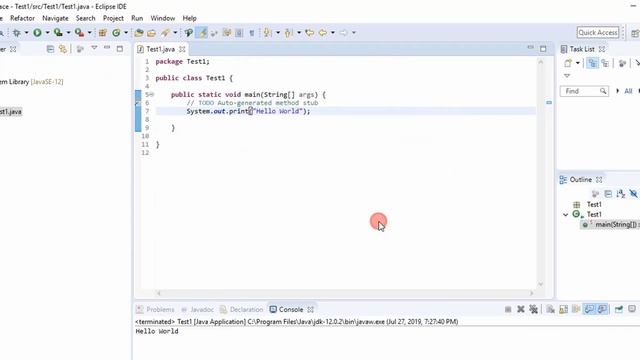The height and width of the screenshot is (360, 640).
Task: Click Remove Launch X in Console toolbar
Action: pos(521,309)
